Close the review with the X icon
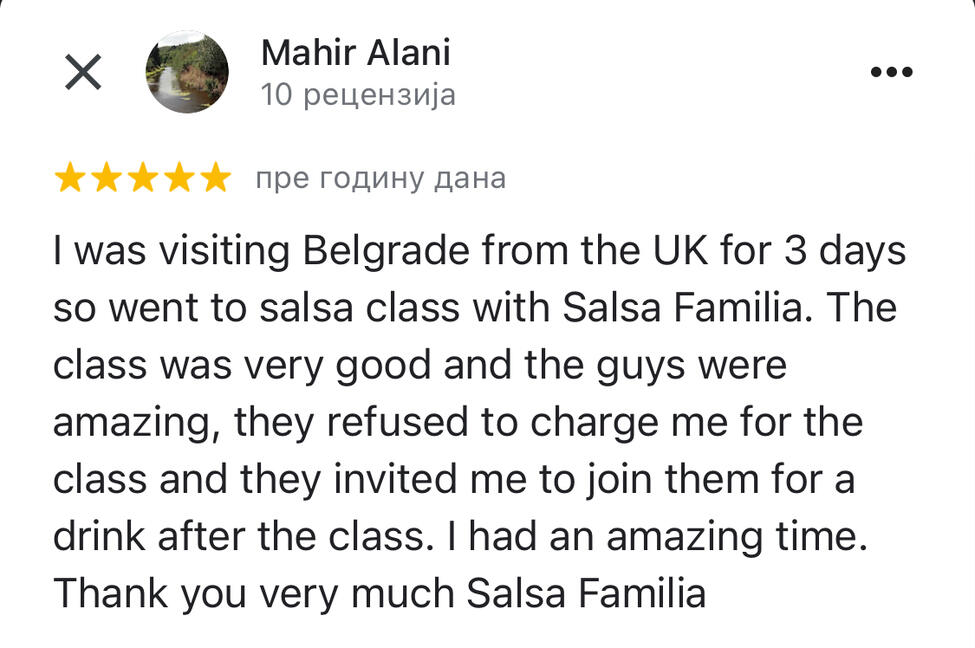Image resolution: width=975 pixels, height=648 pixels. click(83, 72)
